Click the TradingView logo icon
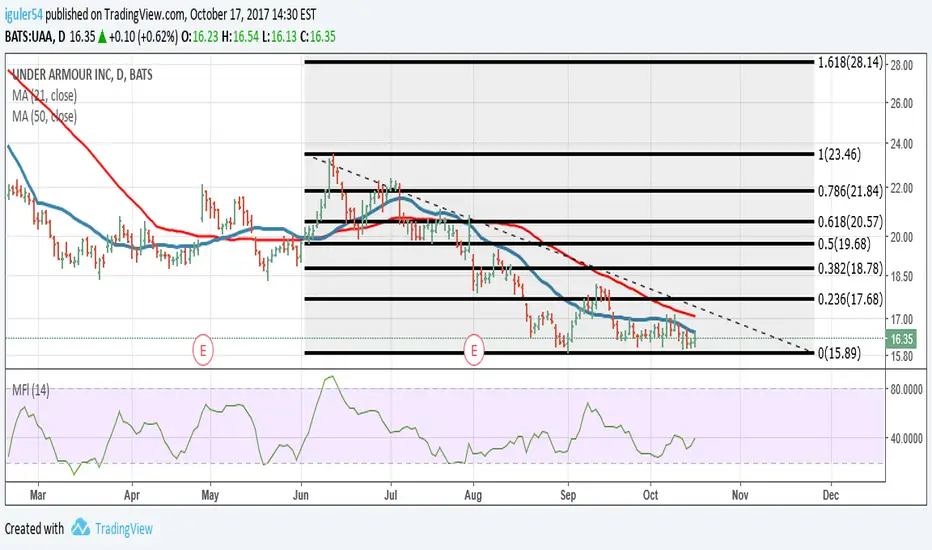The width and height of the screenshot is (932, 550). 80,527
